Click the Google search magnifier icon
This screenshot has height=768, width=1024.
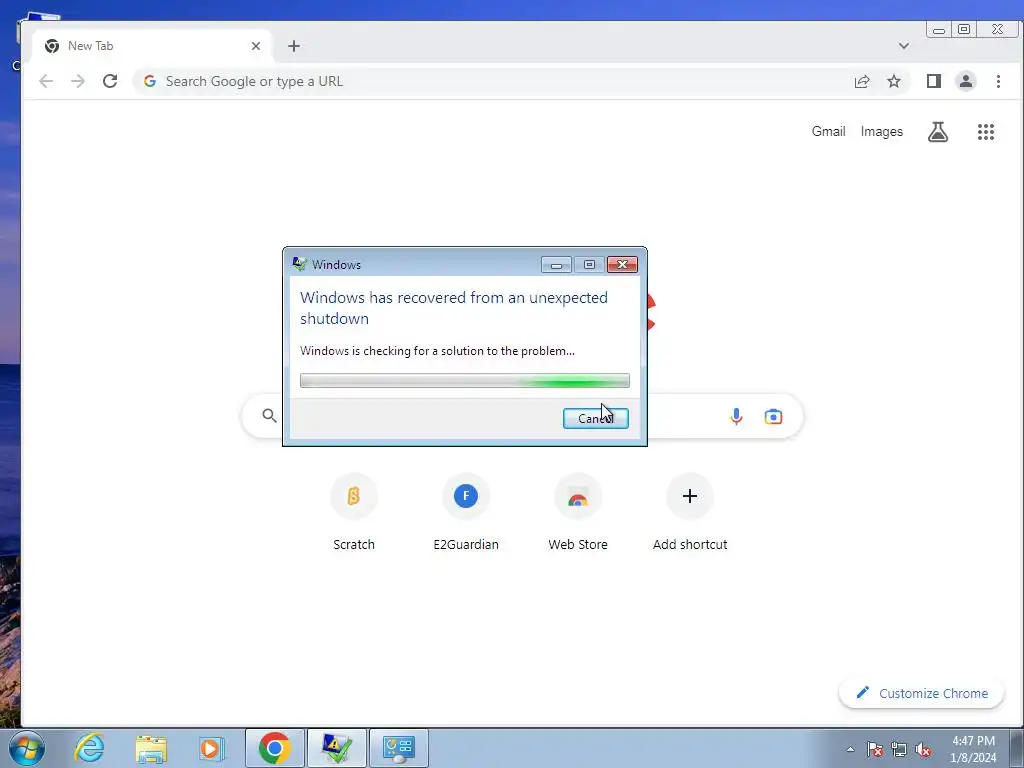pyautogui.click(x=269, y=415)
